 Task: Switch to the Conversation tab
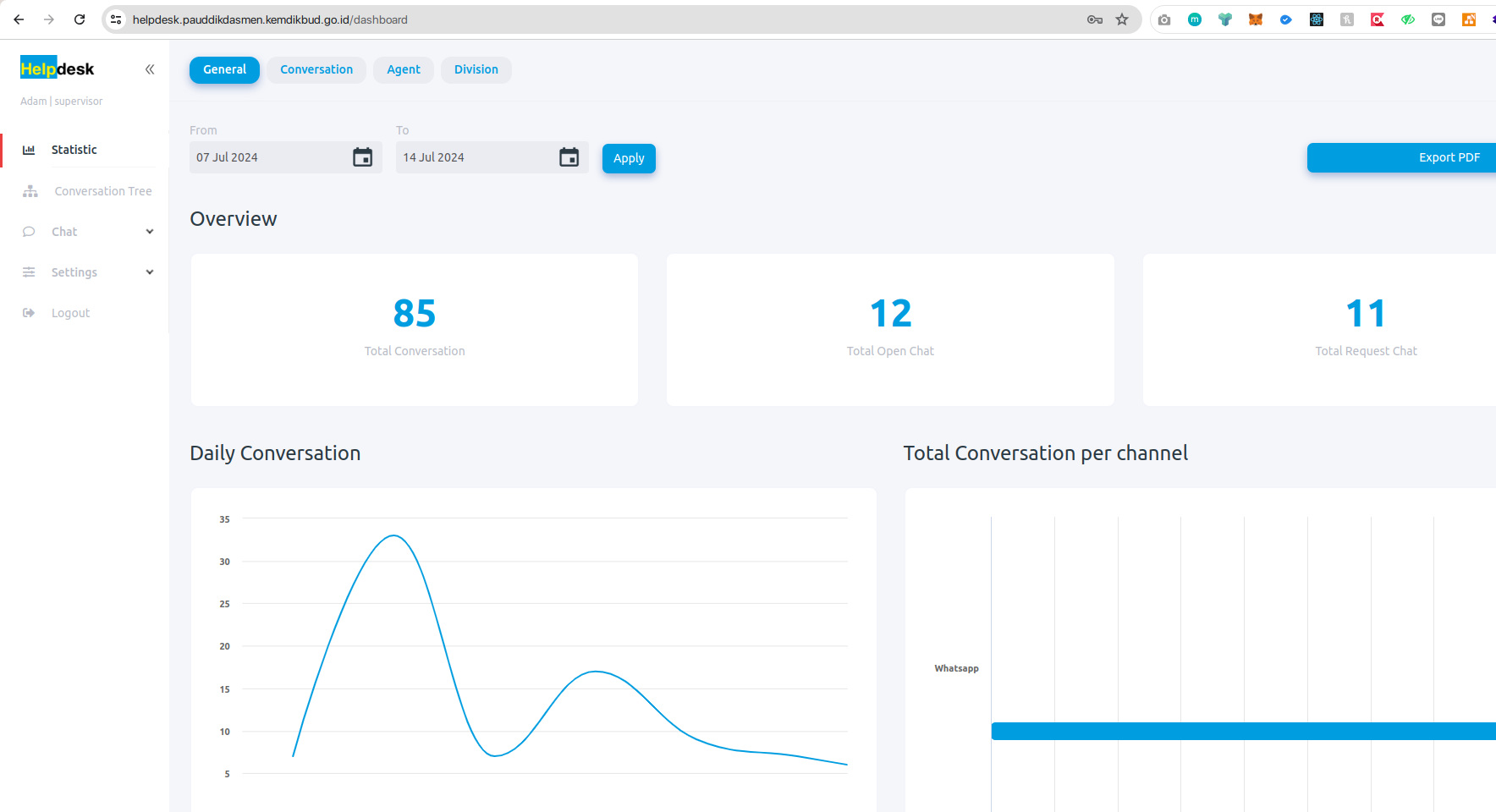pyautogui.click(x=316, y=69)
